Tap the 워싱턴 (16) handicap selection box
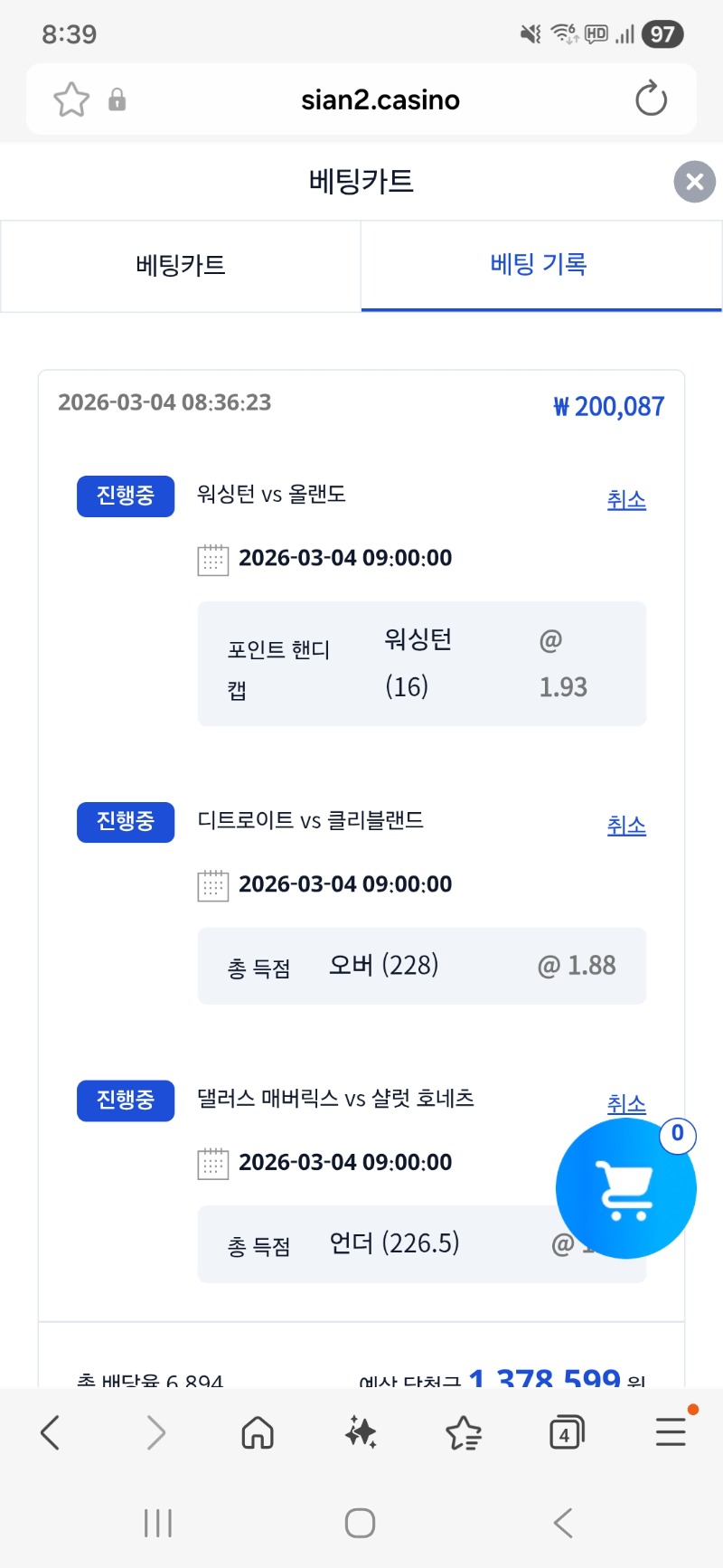 [421, 664]
